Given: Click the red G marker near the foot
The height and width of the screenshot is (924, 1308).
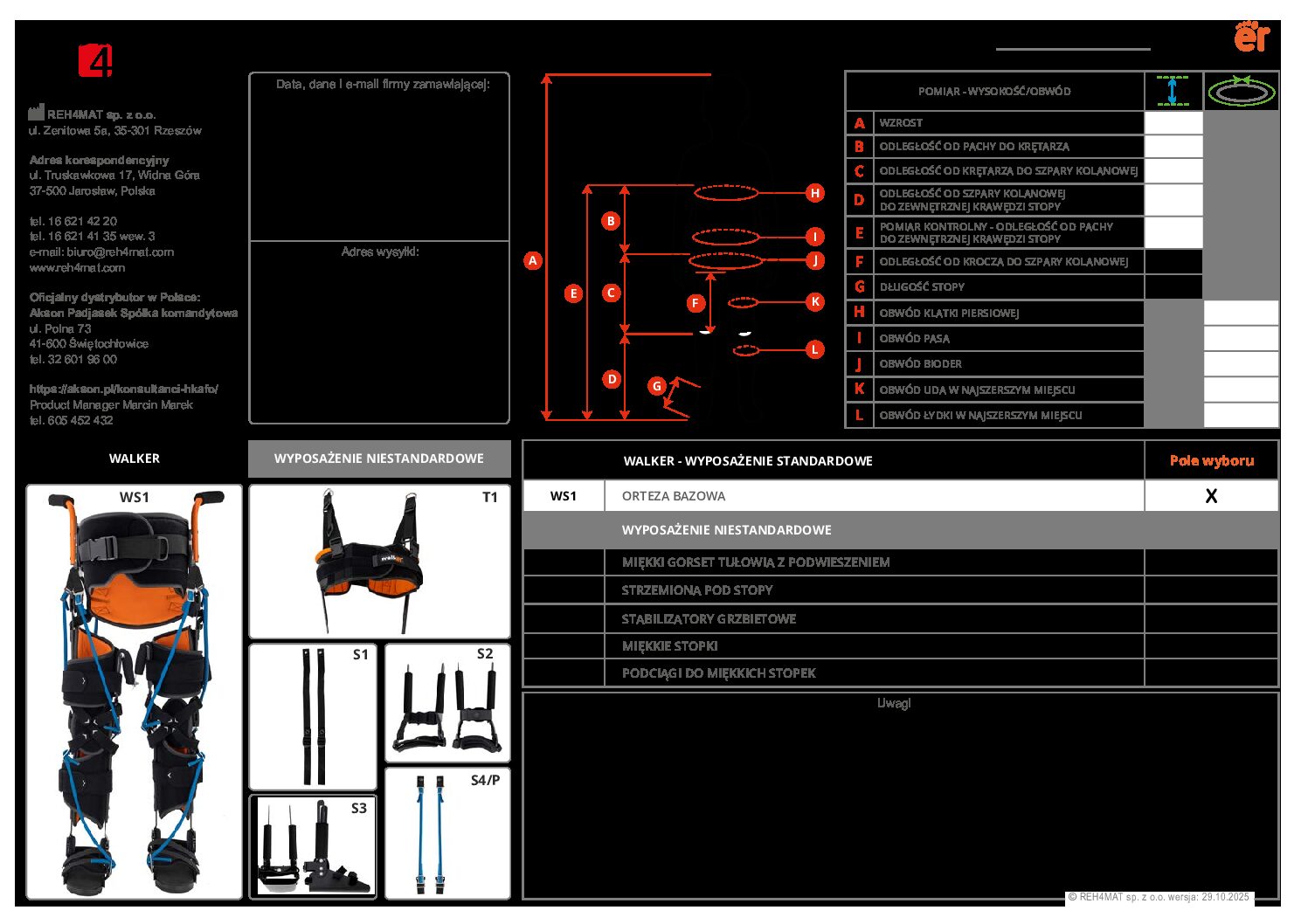Looking at the screenshot, I should click(657, 386).
